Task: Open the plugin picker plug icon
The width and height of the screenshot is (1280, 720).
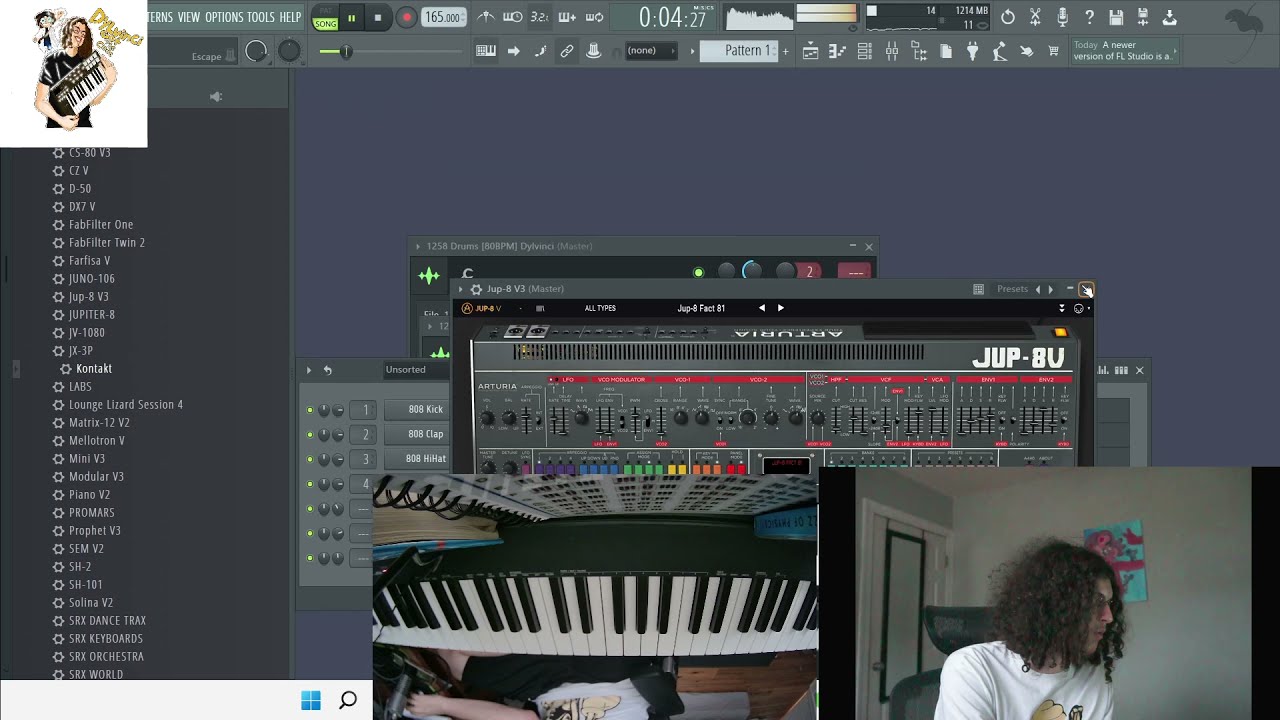Action: coord(972,51)
